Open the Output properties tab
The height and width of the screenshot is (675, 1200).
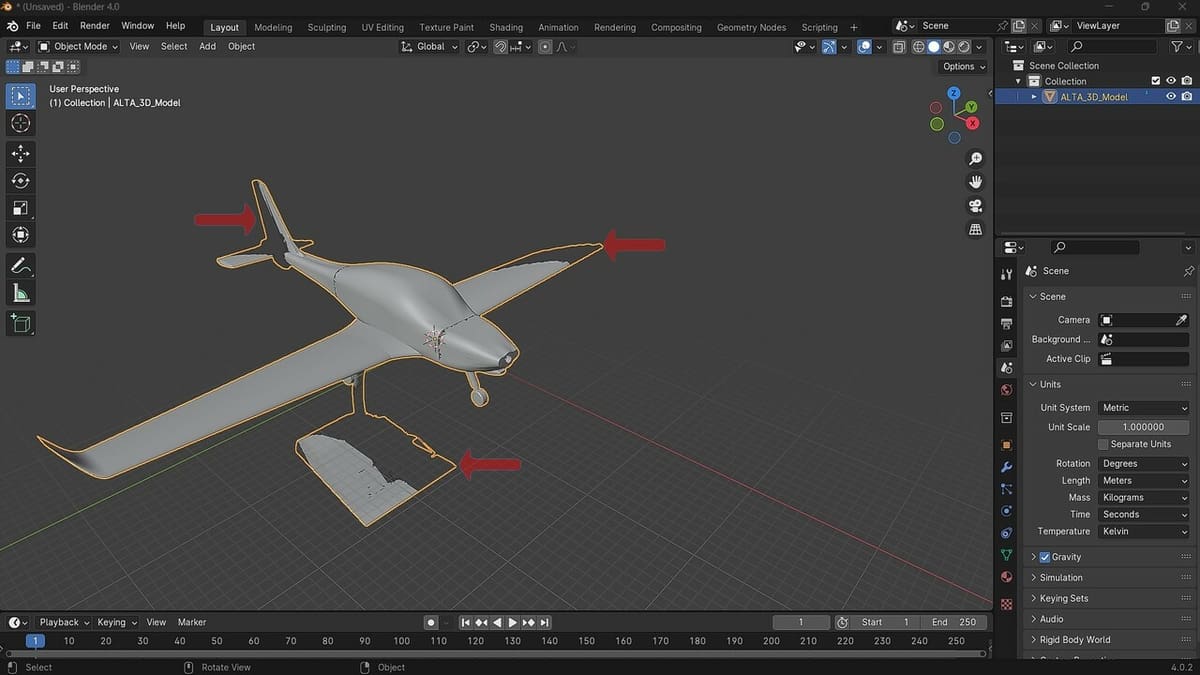pyautogui.click(x=1006, y=323)
